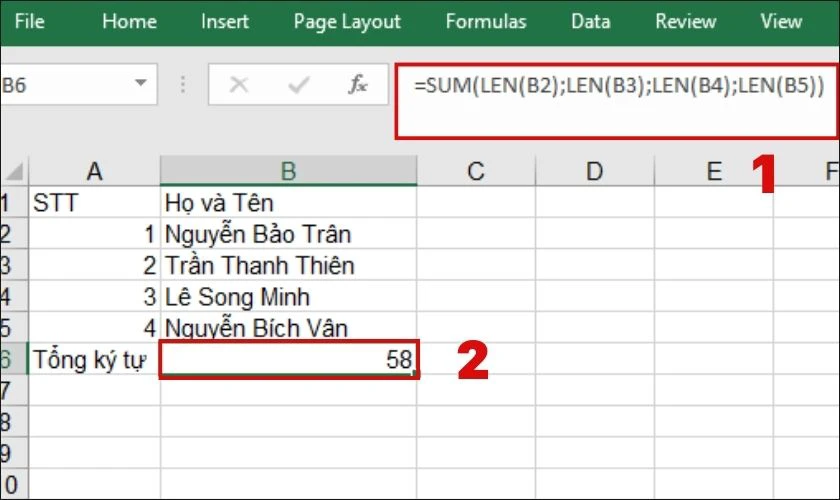The width and height of the screenshot is (840, 500).
Task: Select column C header
Action: pos(476,171)
